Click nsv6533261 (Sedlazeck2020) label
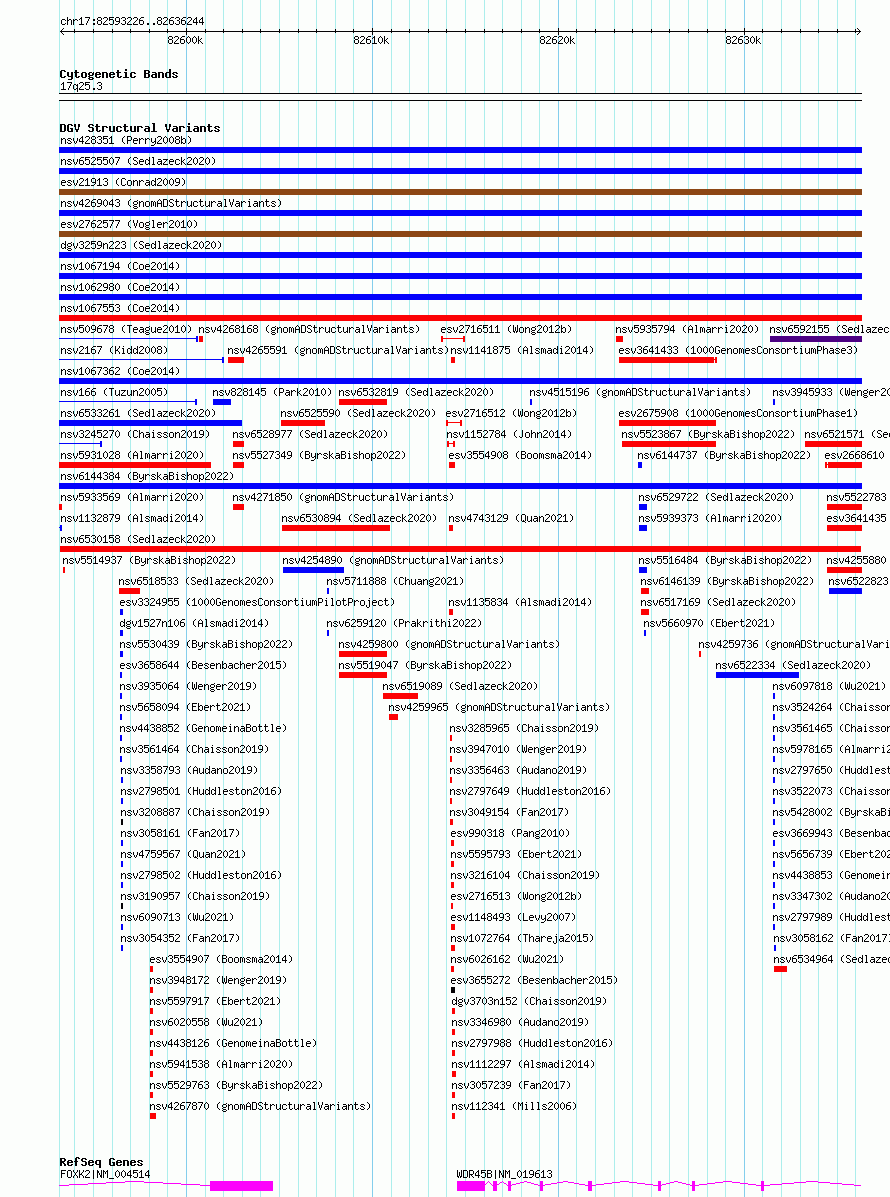The image size is (890, 1197). coord(138,413)
